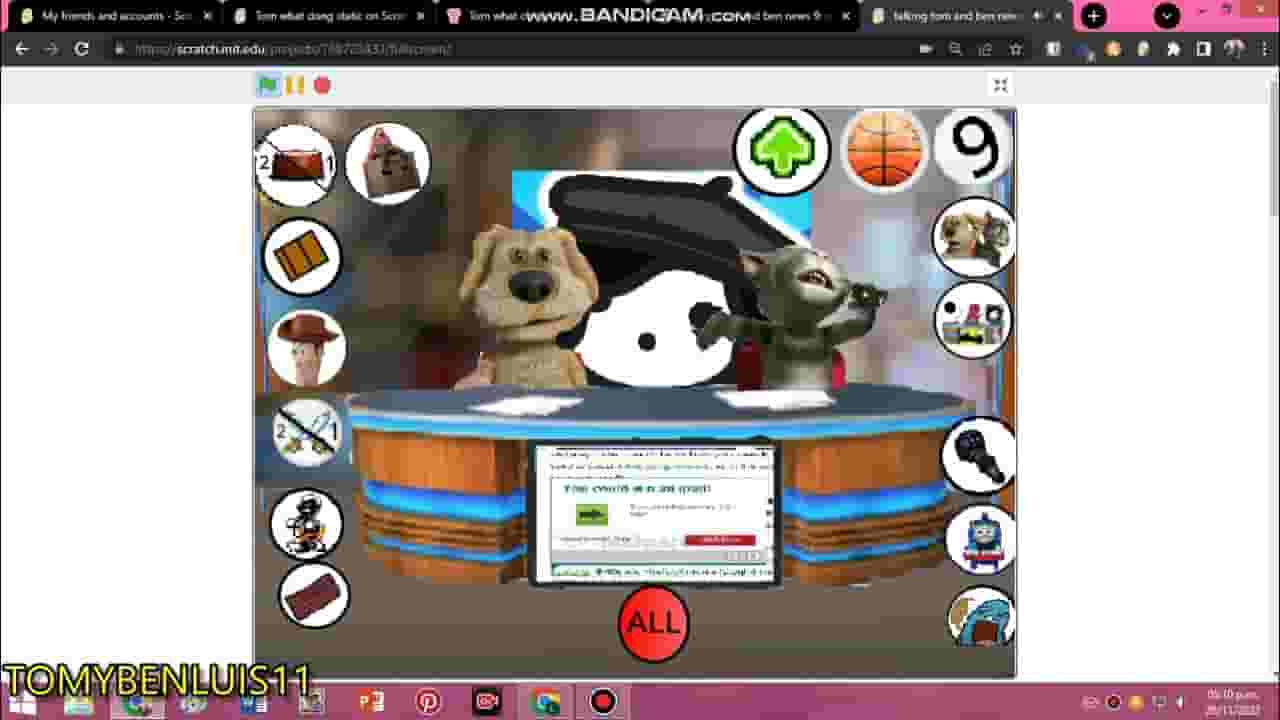The width and height of the screenshot is (1280, 720).
Task: Click the orange crate icon
Action: 302,257
